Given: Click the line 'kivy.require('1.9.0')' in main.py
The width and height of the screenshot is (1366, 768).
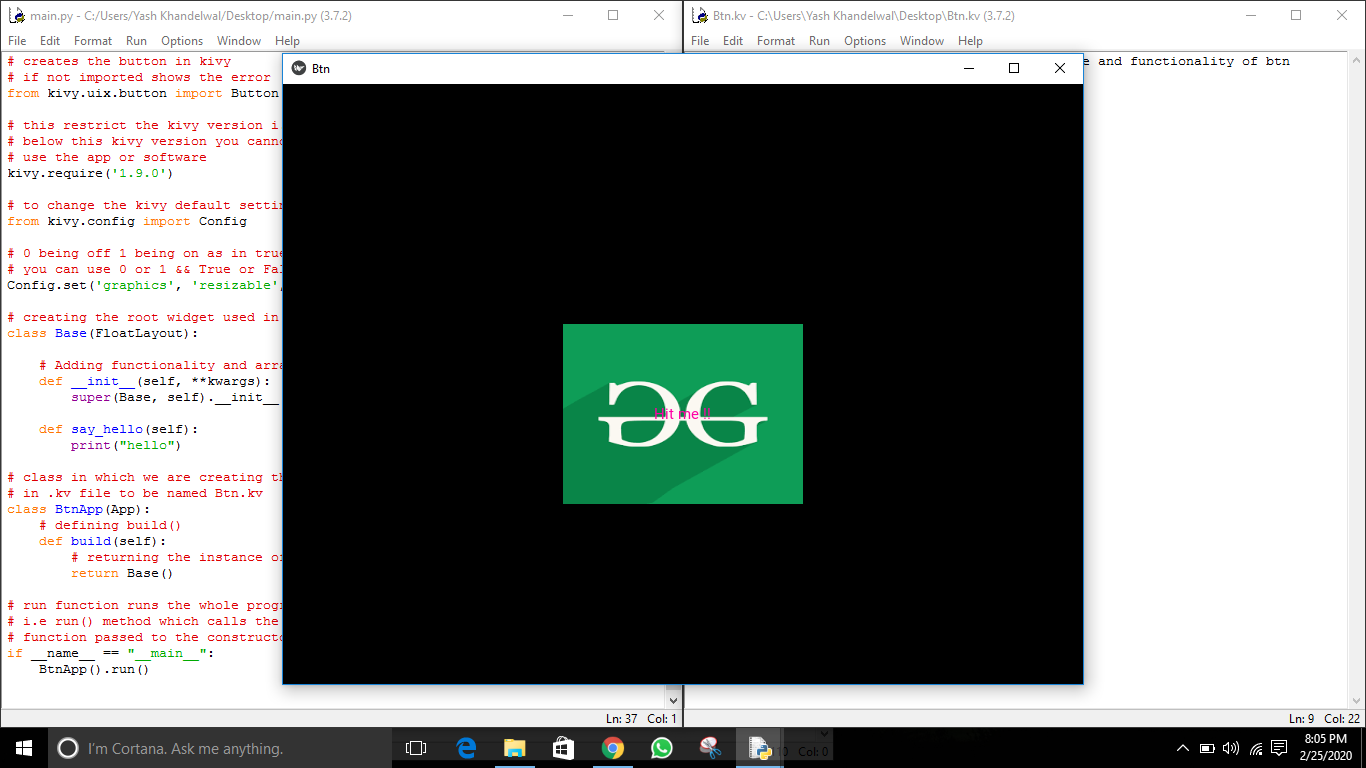Looking at the screenshot, I should click(90, 173).
